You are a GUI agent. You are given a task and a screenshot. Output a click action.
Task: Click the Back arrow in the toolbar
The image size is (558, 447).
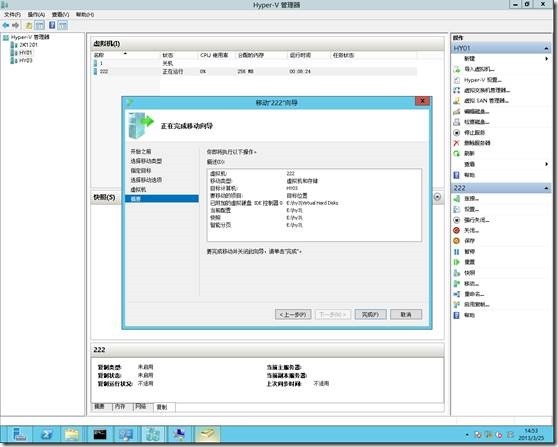click(x=6, y=25)
